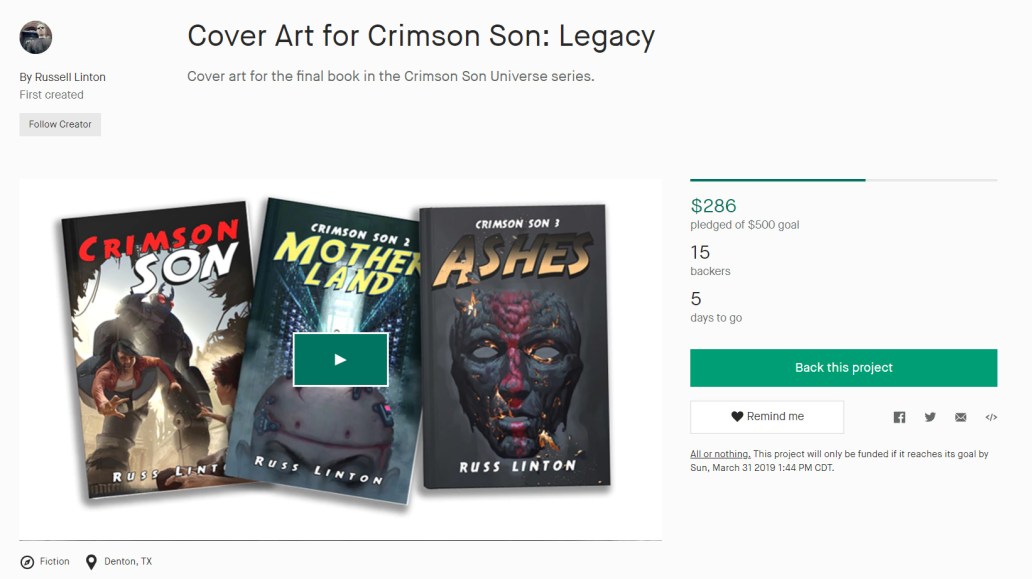Toggle the Remind me reminder

point(766,417)
